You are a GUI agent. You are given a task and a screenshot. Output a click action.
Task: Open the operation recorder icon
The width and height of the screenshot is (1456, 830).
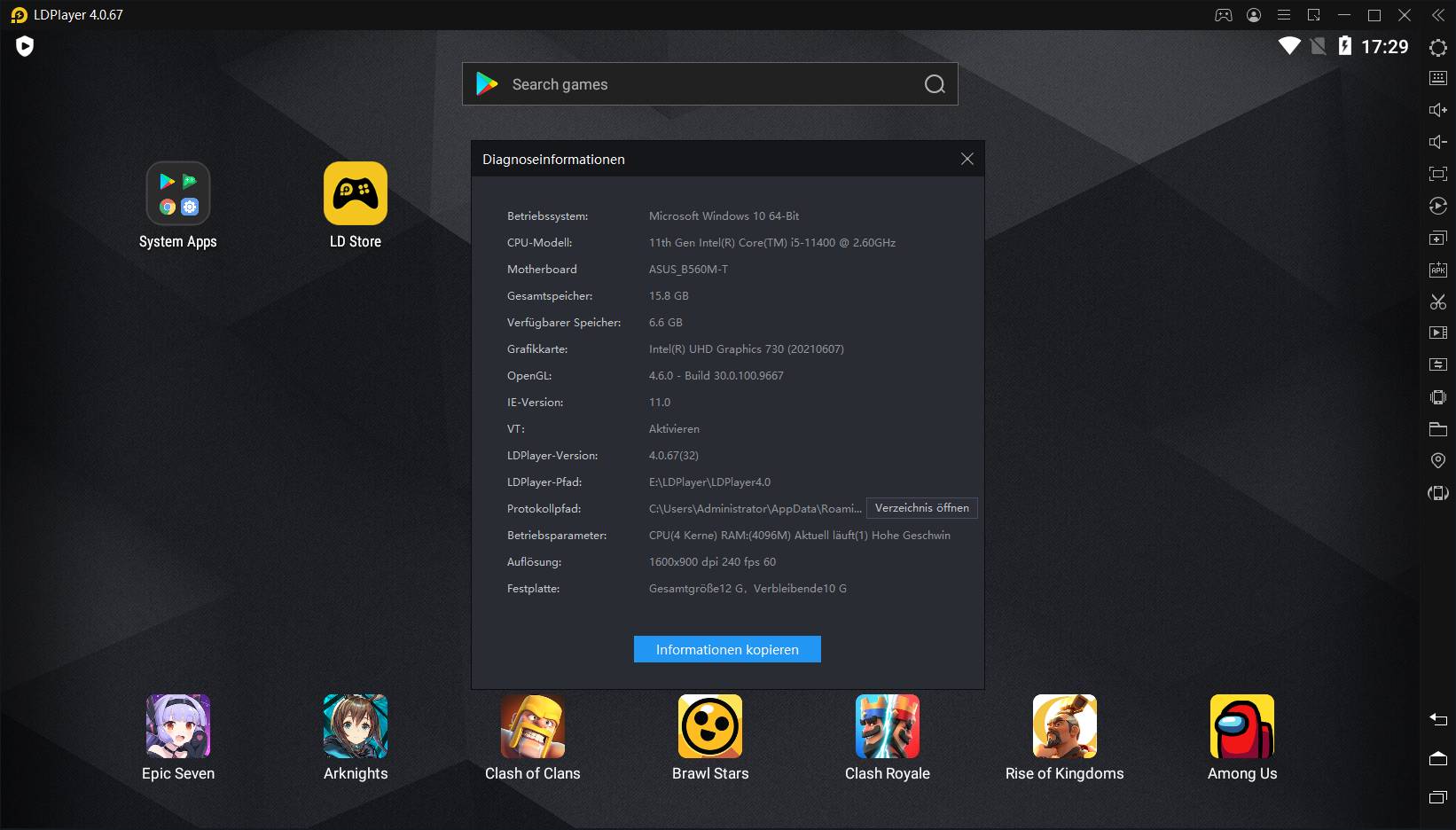1438,206
